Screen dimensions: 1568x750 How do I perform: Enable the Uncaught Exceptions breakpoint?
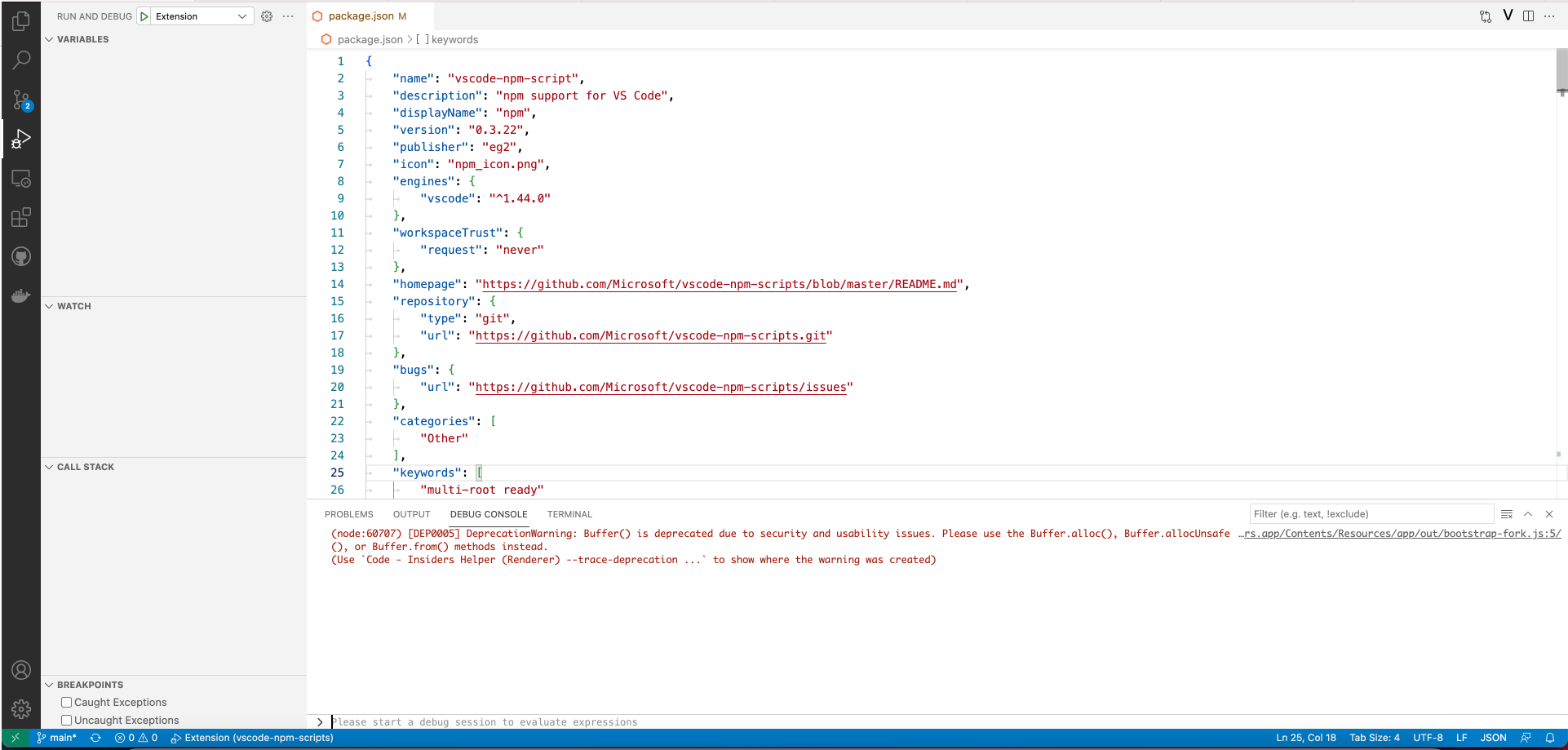(67, 720)
